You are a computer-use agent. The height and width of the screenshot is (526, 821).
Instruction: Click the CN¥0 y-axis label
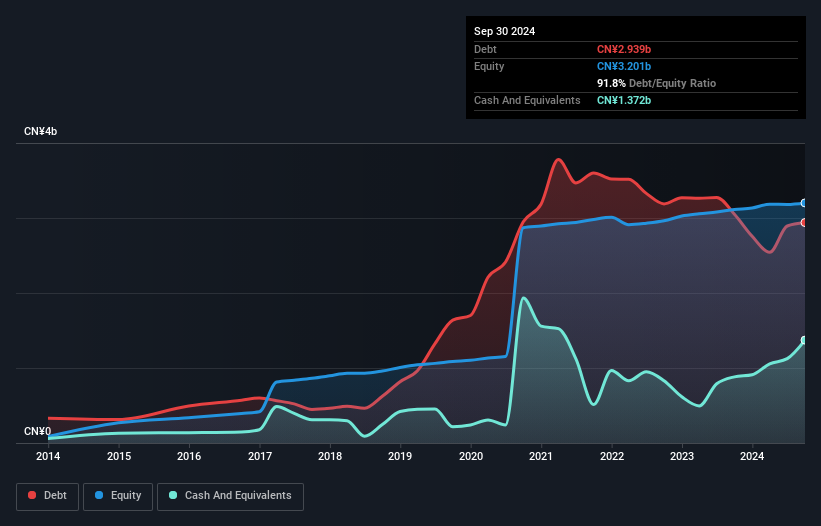click(x=38, y=431)
